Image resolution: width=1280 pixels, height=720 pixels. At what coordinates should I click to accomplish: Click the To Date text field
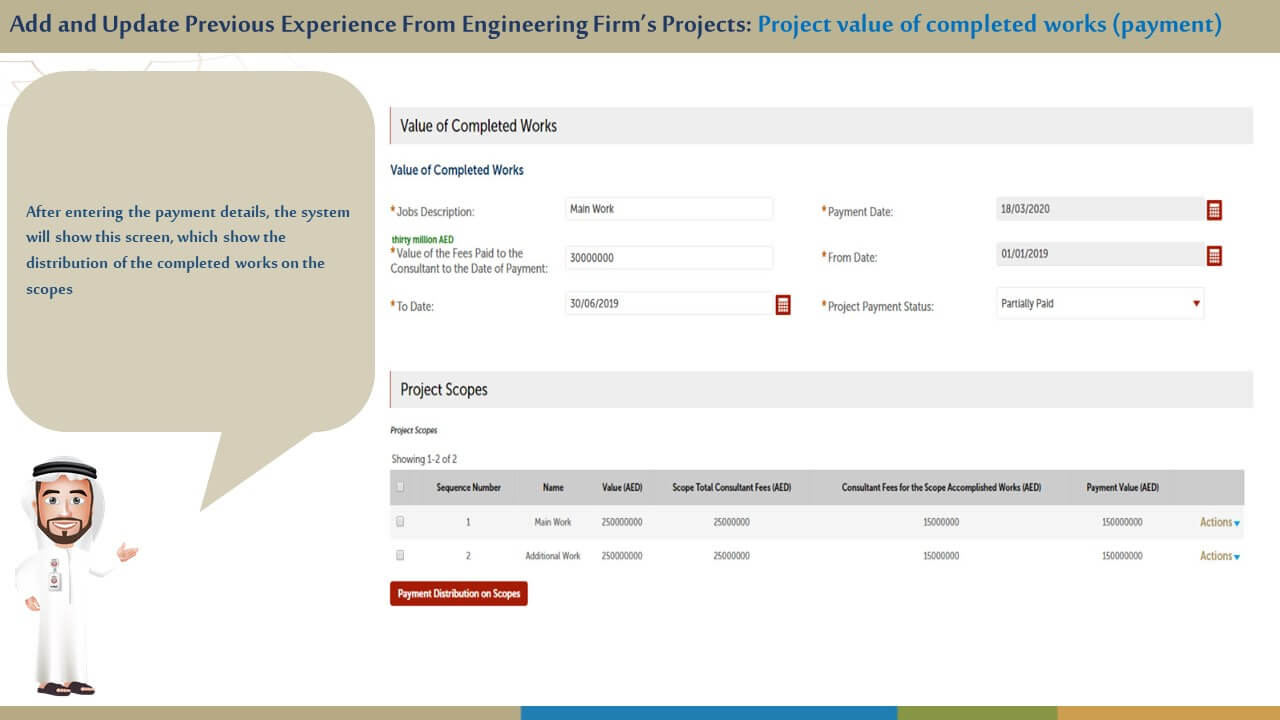point(665,304)
